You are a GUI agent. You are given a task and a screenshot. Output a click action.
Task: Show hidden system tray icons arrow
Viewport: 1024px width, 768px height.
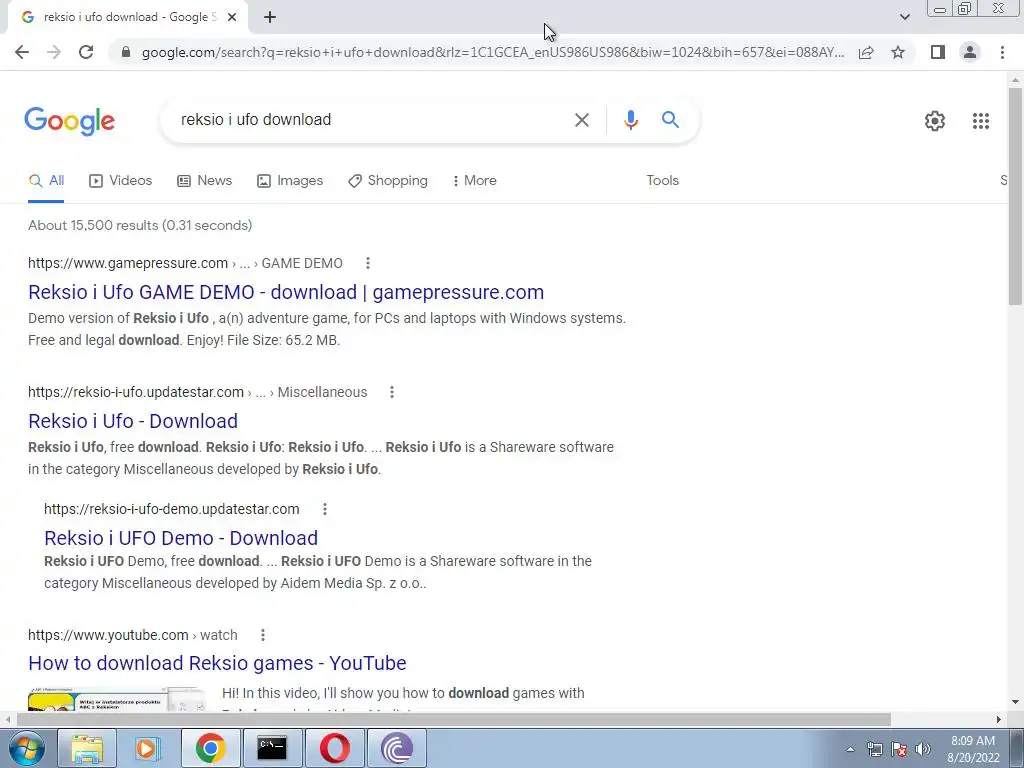[x=850, y=750]
